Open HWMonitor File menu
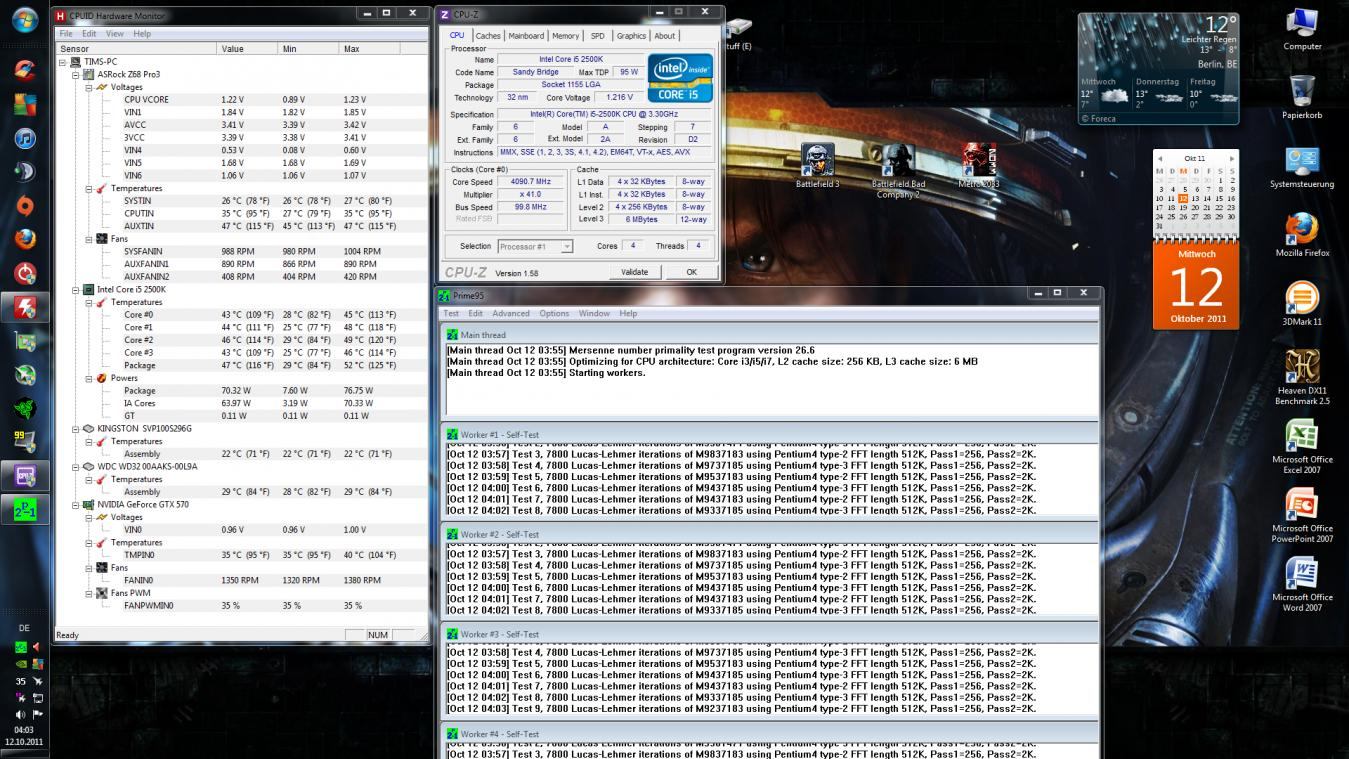 pos(66,33)
